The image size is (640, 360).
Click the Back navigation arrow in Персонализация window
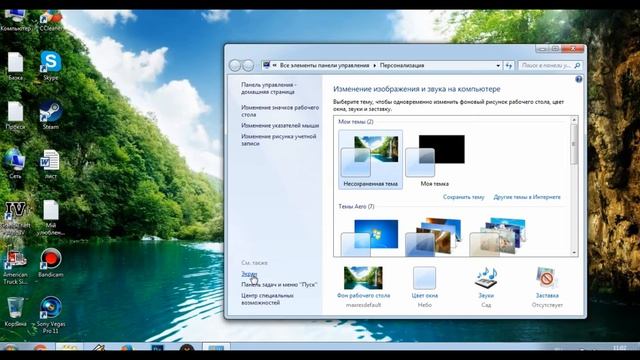(235, 65)
